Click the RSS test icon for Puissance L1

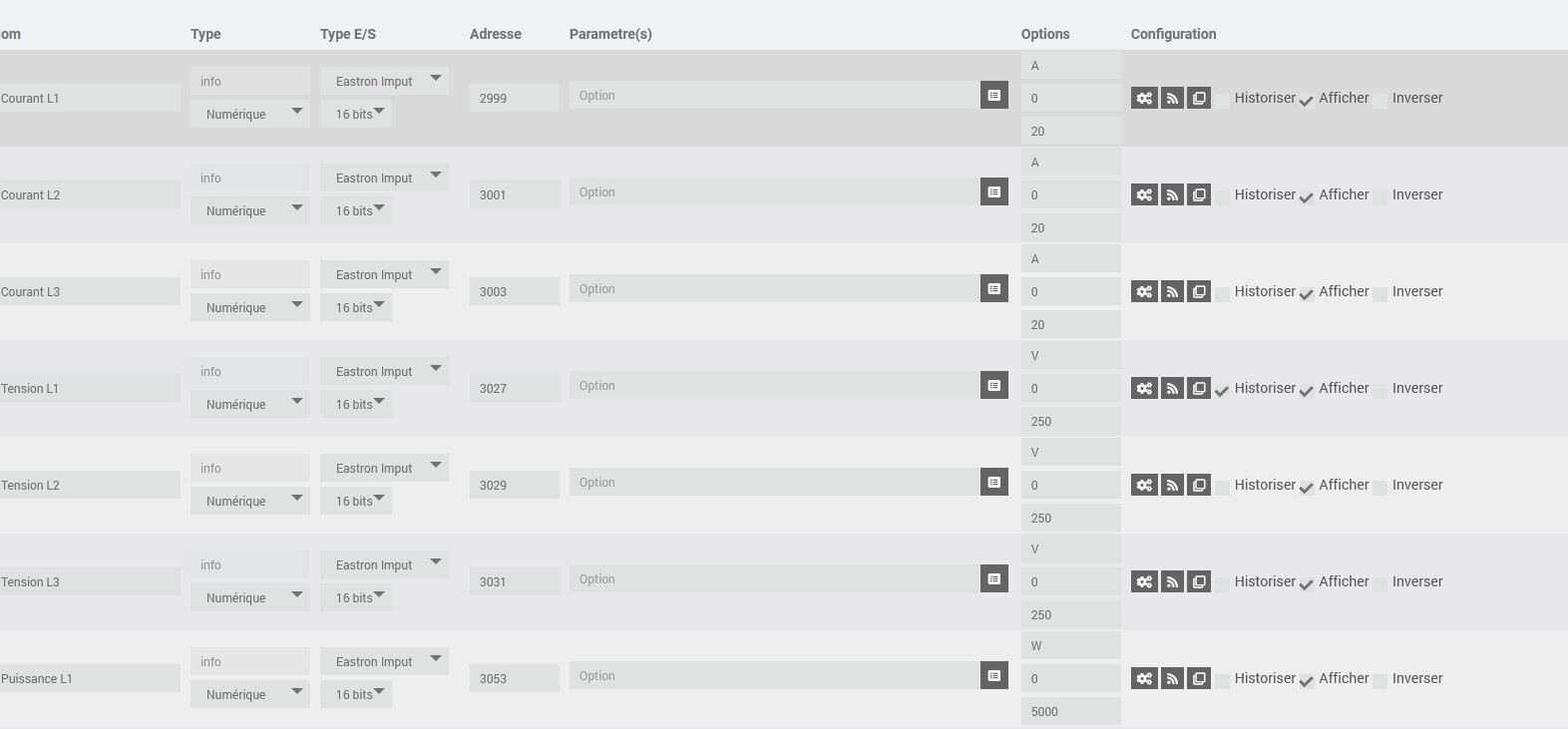click(x=1172, y=678)
